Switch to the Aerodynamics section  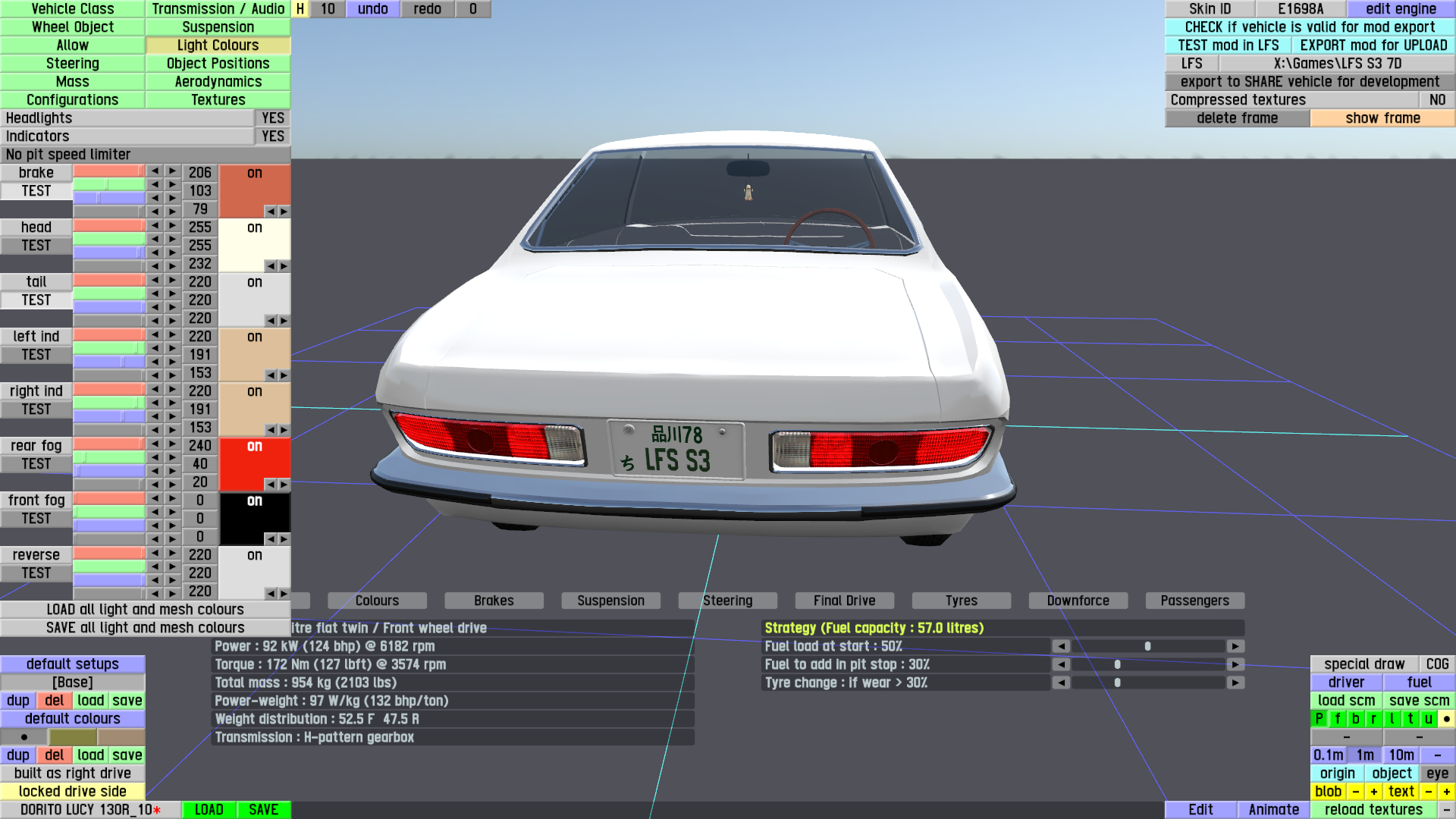[x=218, y=81]
